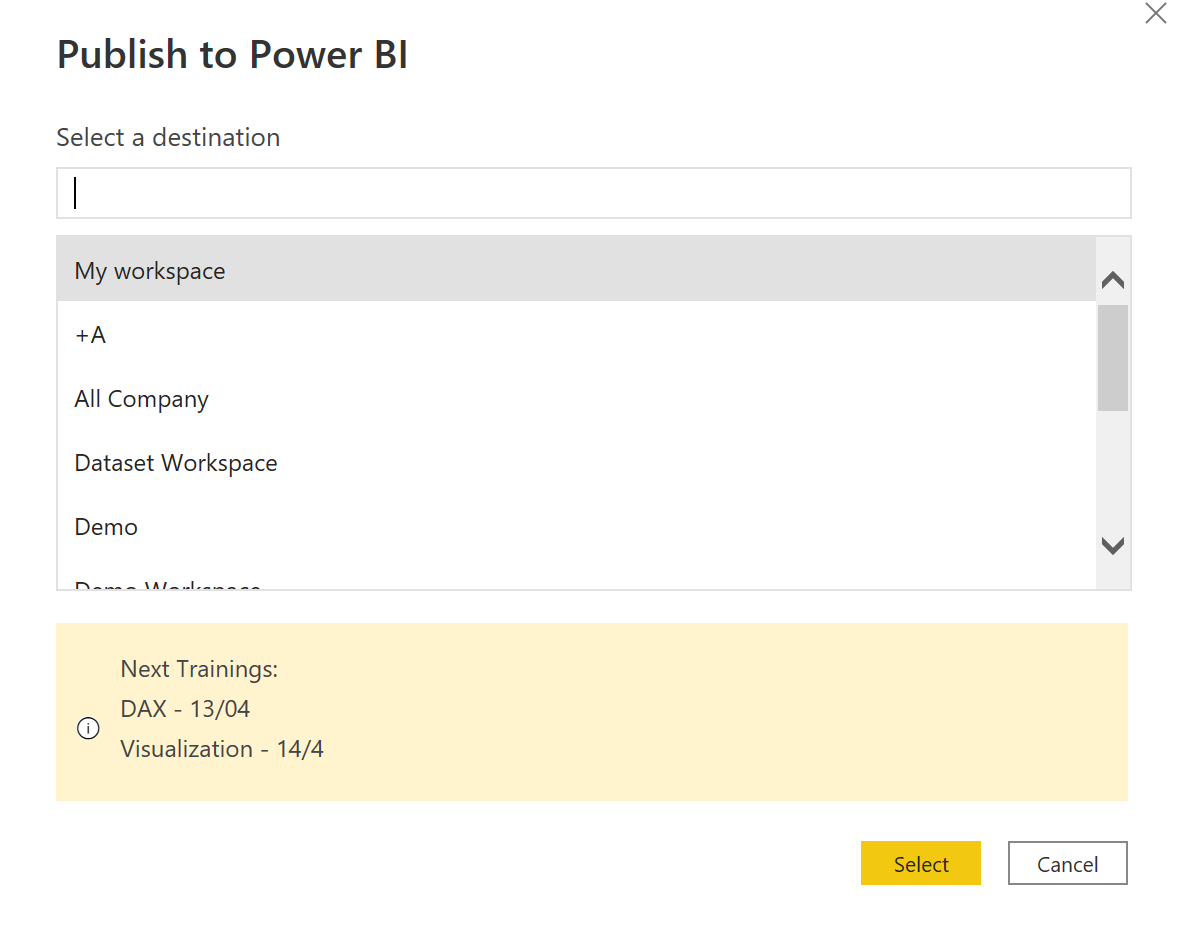The width and height of the screenshot is (1186, 936).
Task: Click the scroll up arrow in workspace list
Action: pyautogui.click(x=1113, y=281)
